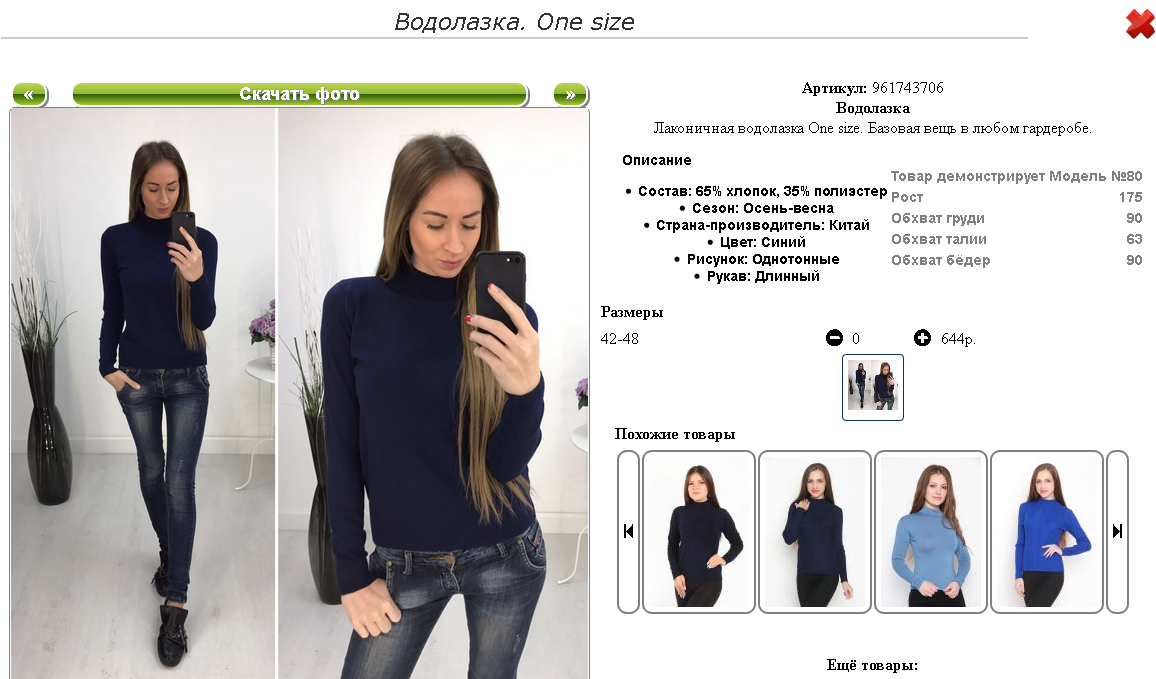The image size is (1156, 679).
Task: Click the 42-48 size label
Action: click(x=619, y=339)
